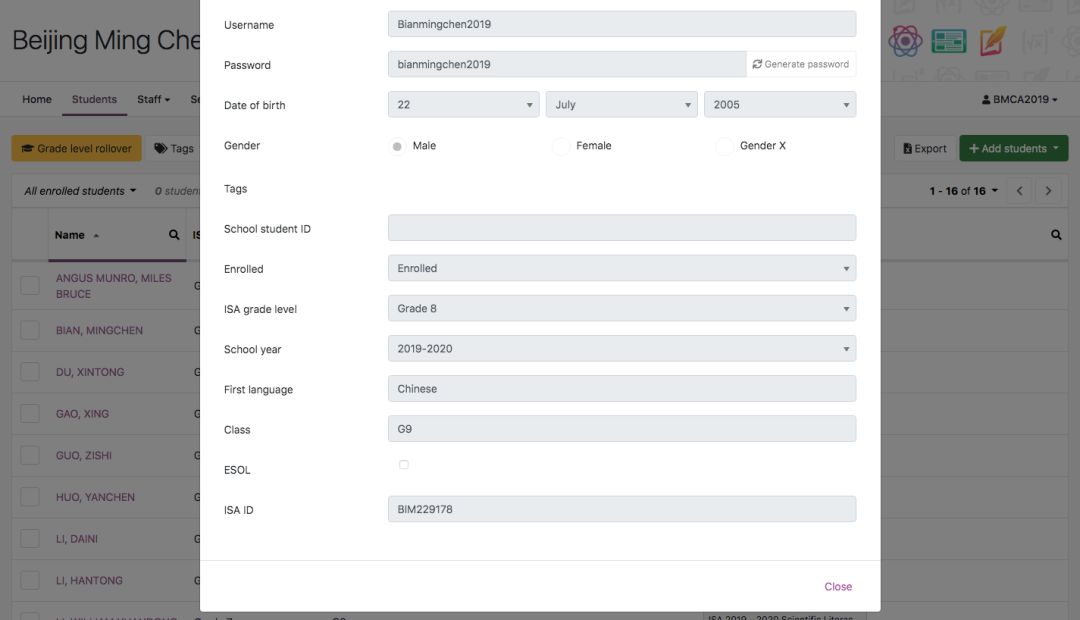
Task: Click Generate password refresh button
Action: (x=801, y=64)
